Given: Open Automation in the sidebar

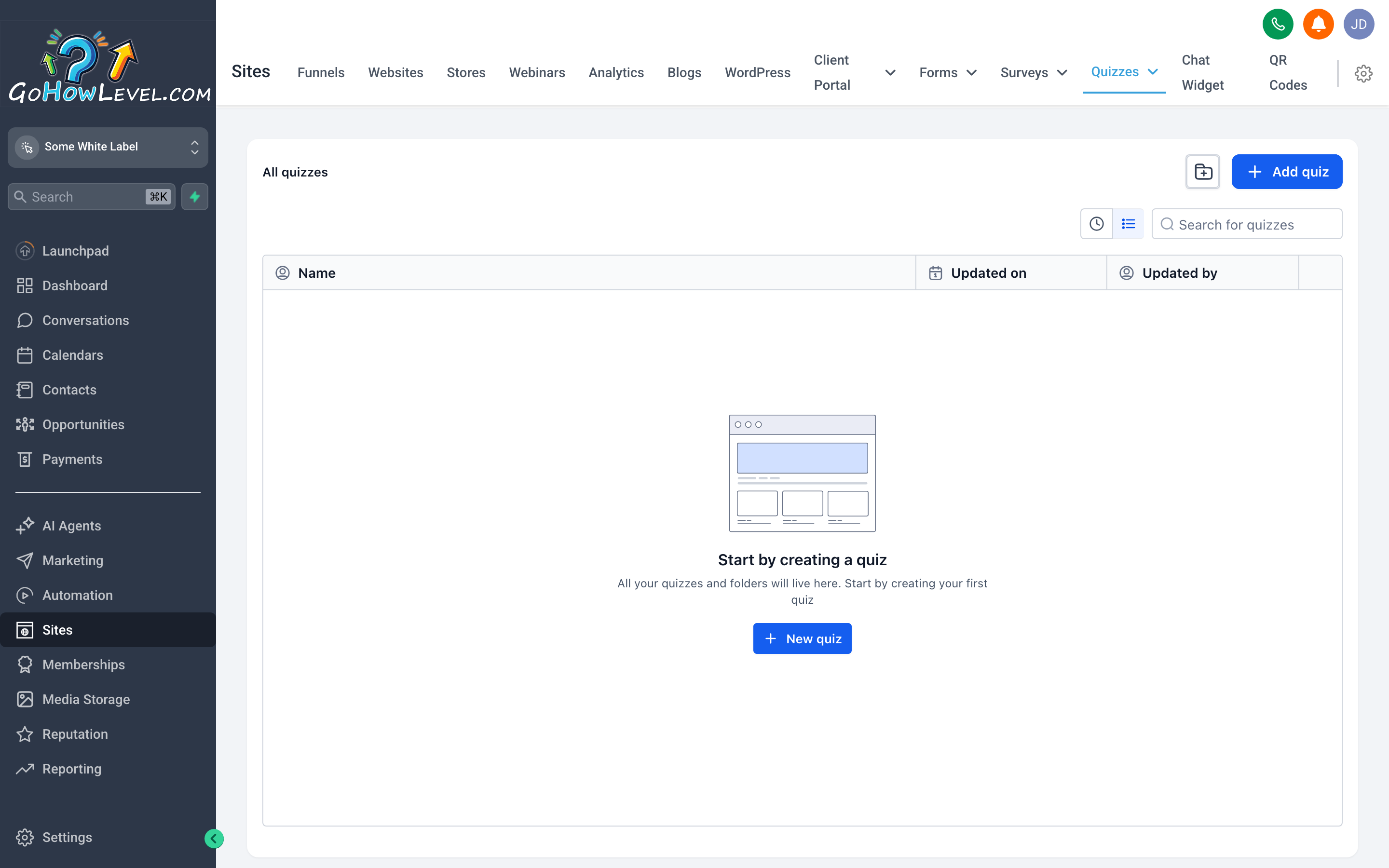Looking at the screenshot, I should click(108, 596).
